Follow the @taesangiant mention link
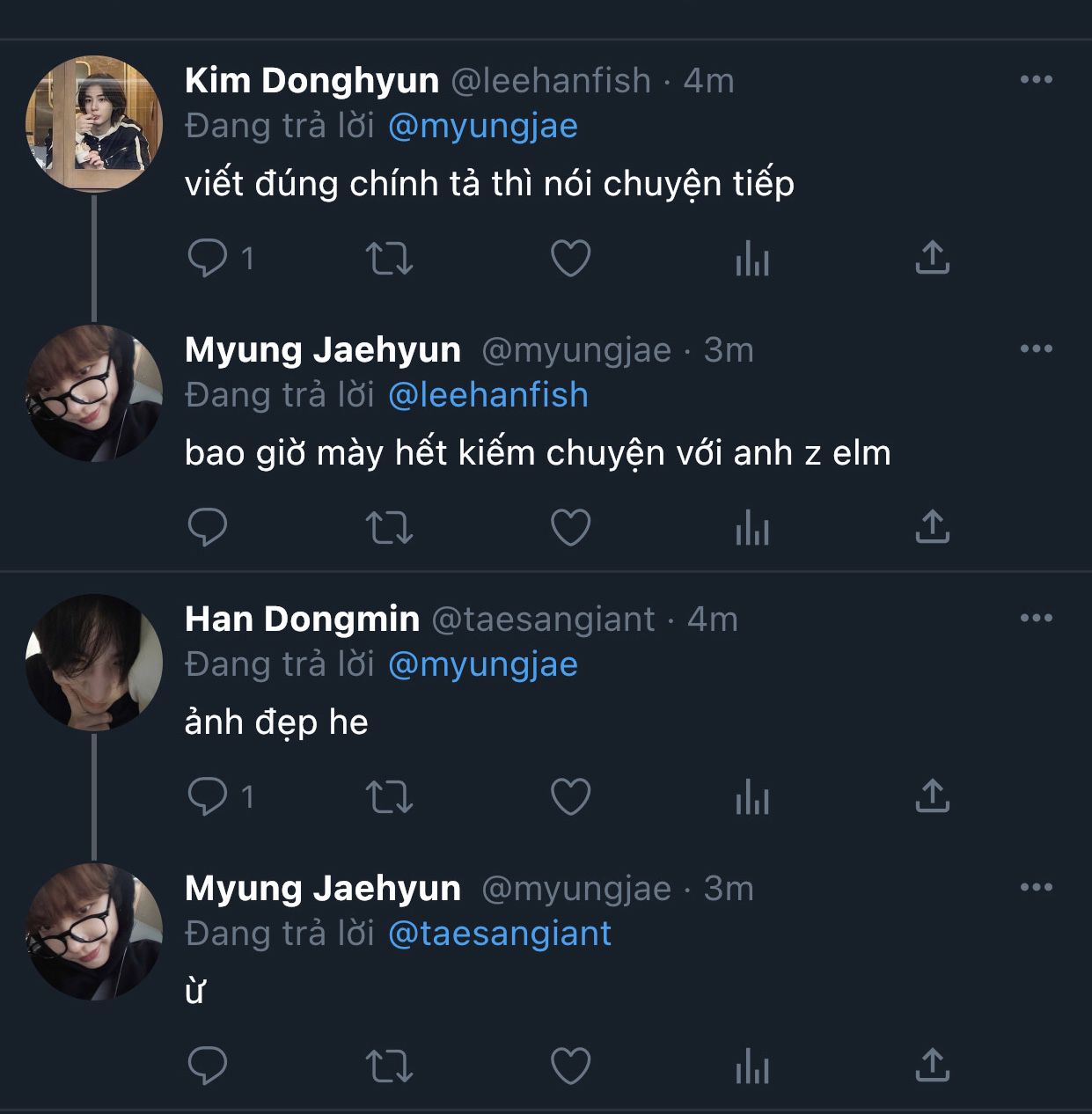Image resolution: width=1092 pixels, height=1114 pixels. tap(499, 934)
